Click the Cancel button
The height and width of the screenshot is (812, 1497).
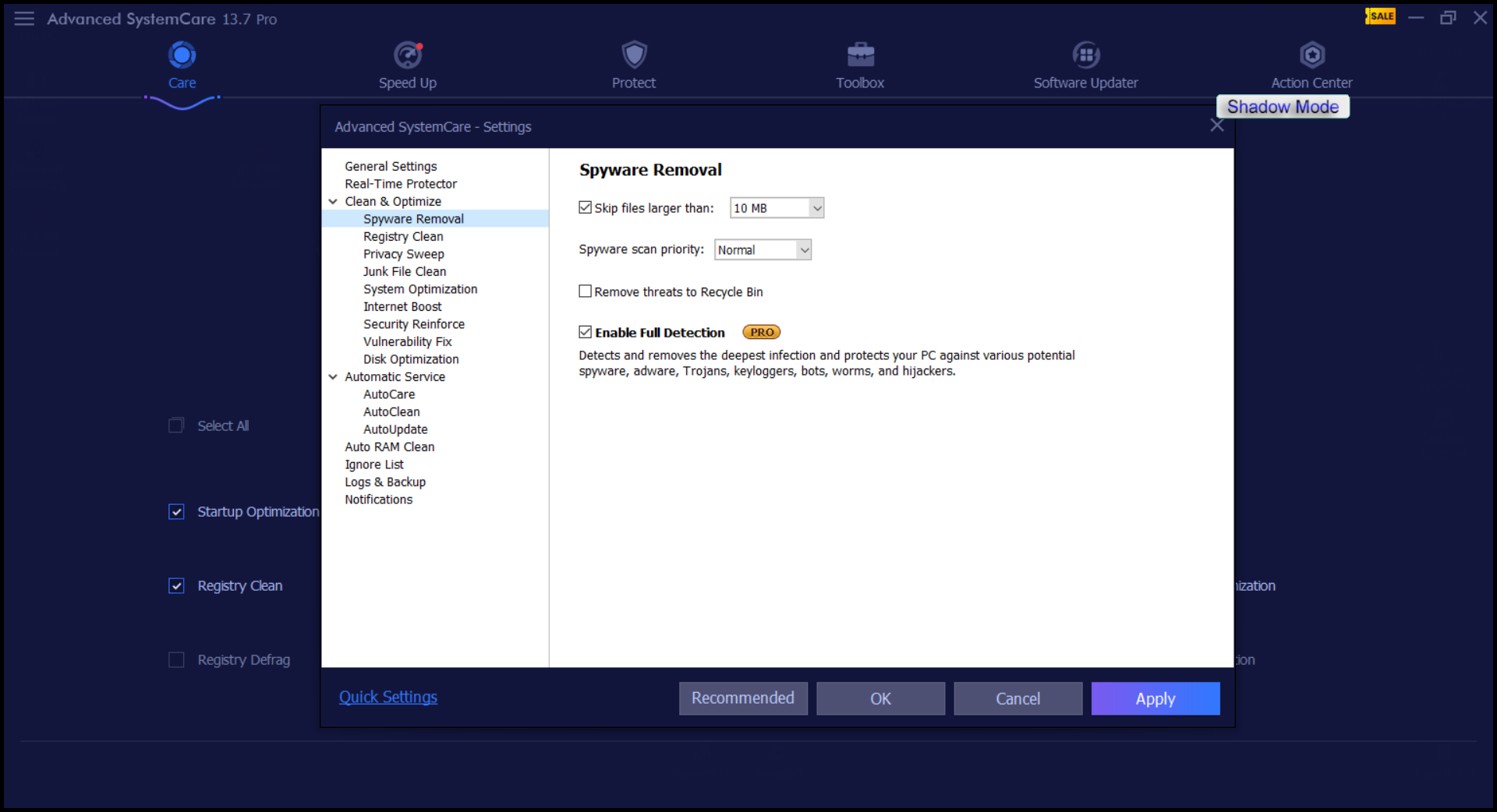pyautogui.click(x=1017, y=698)
